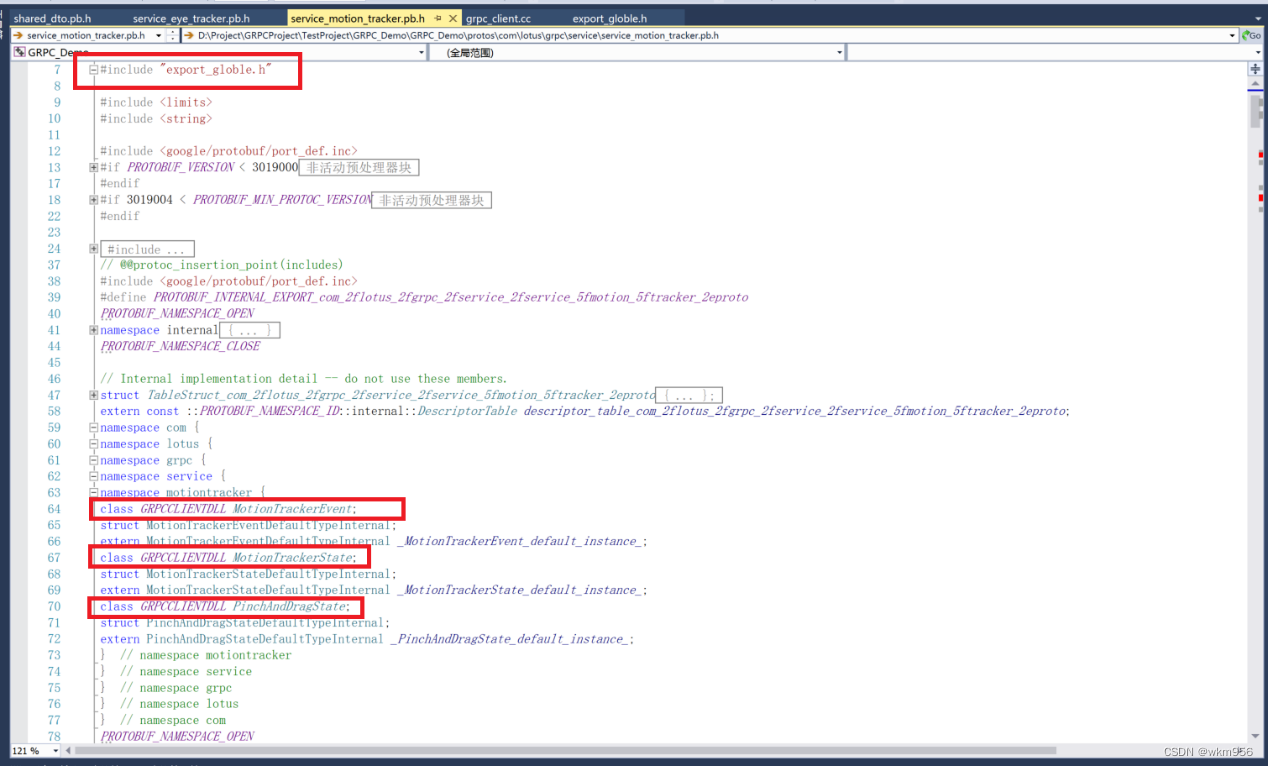Viewport: 1268px width, 766px height.
Task: Click a red error marker on the scrollbar margin
Action: click(x=1260, y=152)
